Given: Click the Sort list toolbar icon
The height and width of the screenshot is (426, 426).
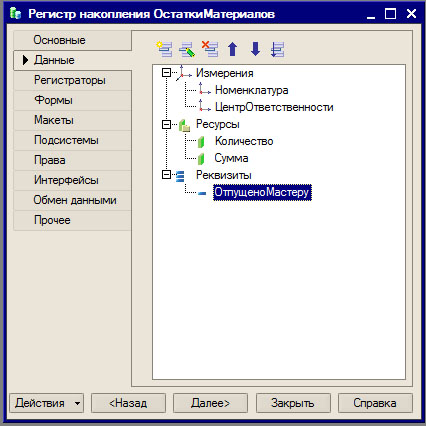Looking at the screenshot, I should (277, 49).
